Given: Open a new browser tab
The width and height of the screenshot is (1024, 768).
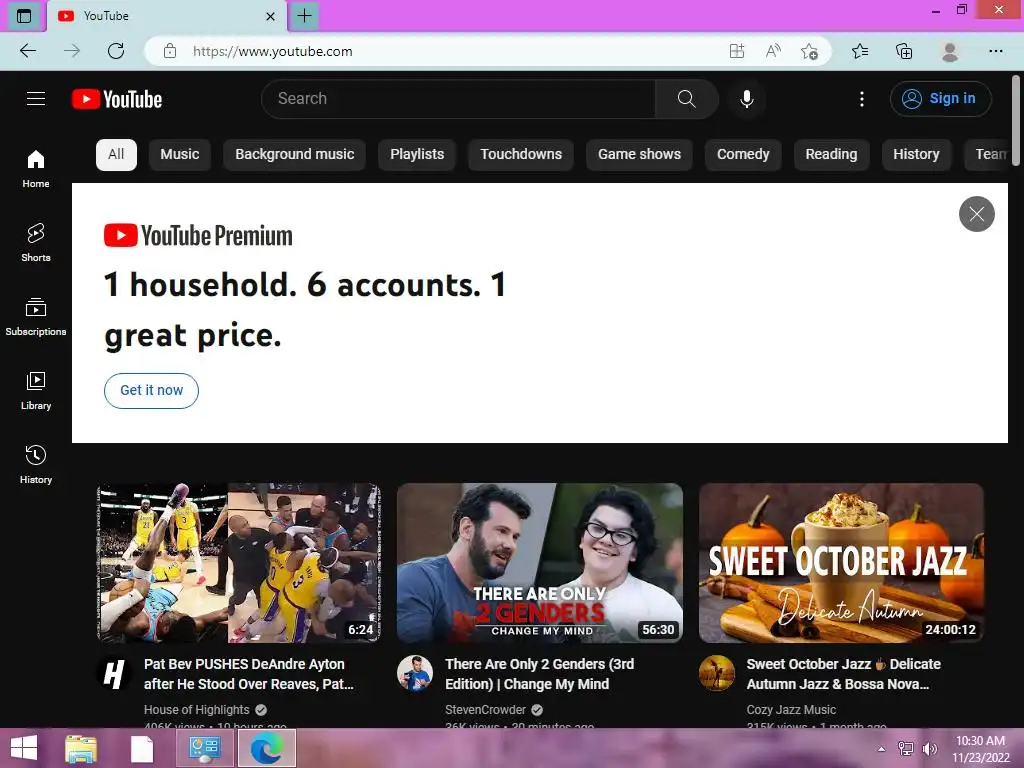Looking at the screenshot, I should (304, 16).
